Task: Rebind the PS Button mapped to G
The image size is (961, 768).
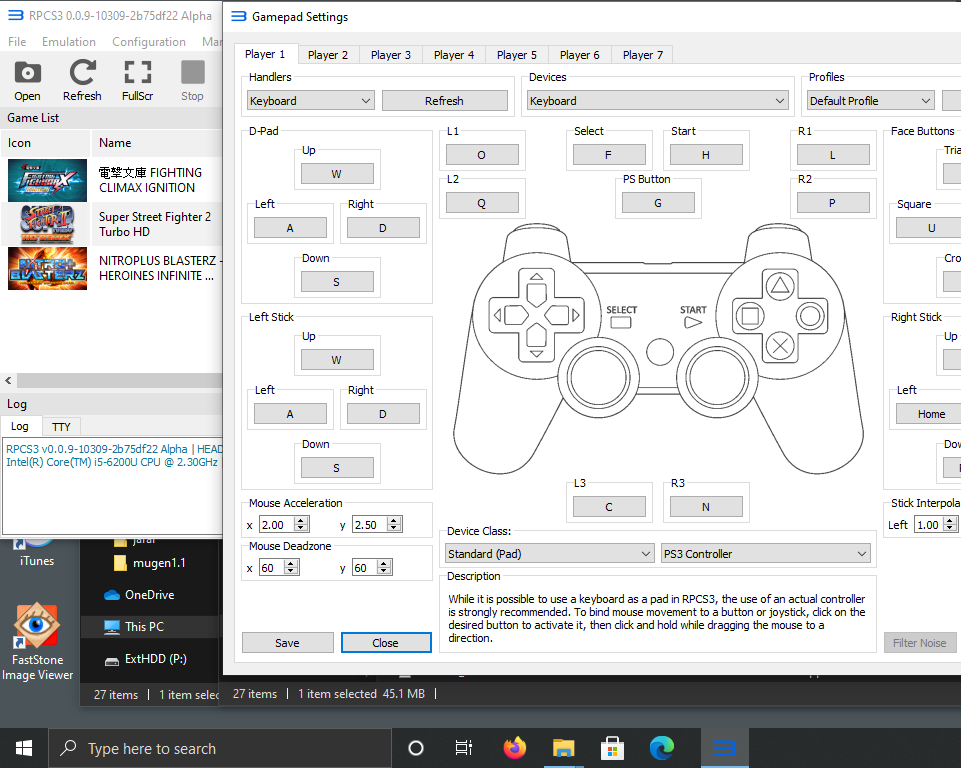Action: pyautogui.click(x=658, y=202)
